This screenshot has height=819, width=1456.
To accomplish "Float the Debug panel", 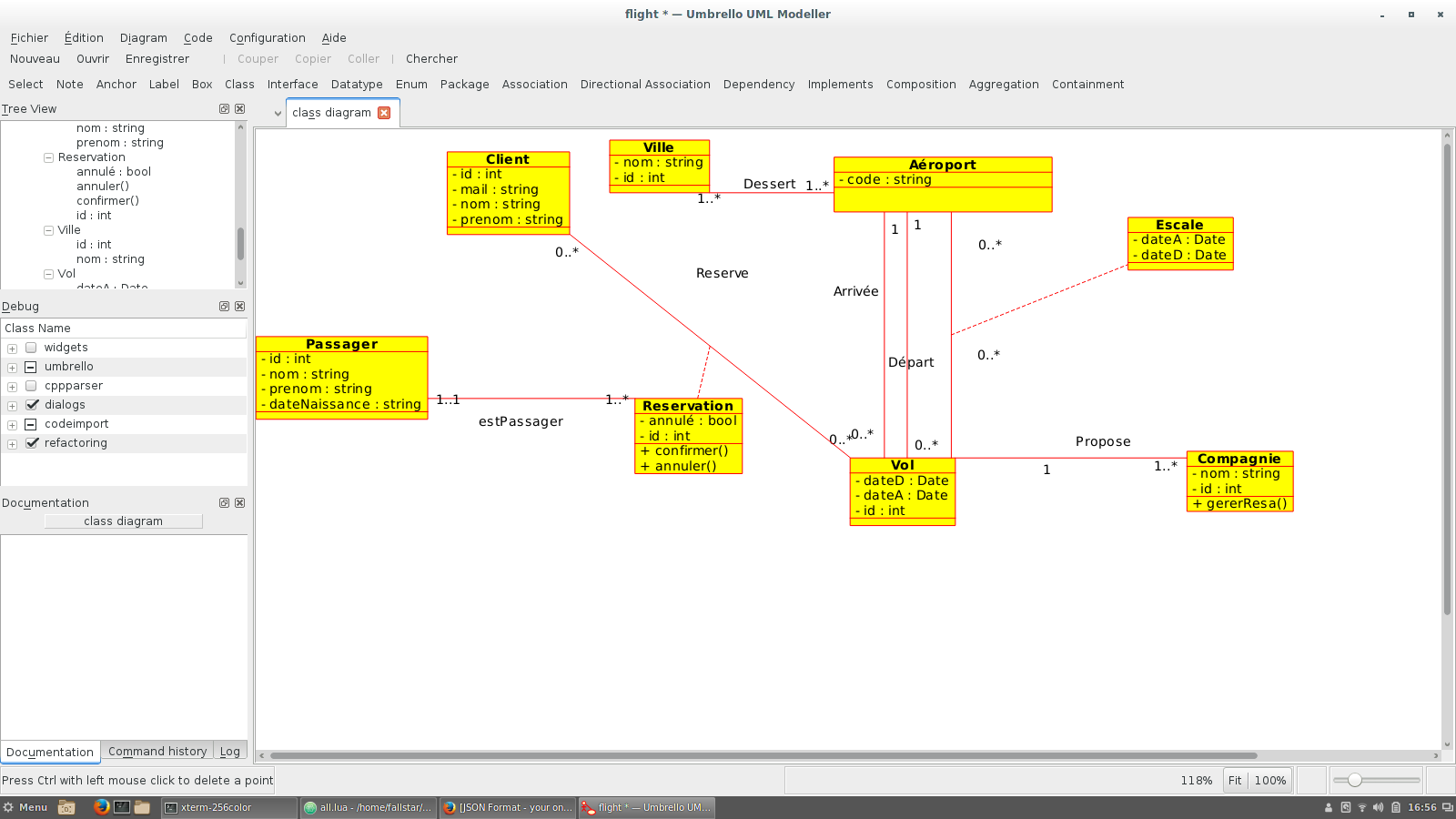I will click(x=224, y=306).
